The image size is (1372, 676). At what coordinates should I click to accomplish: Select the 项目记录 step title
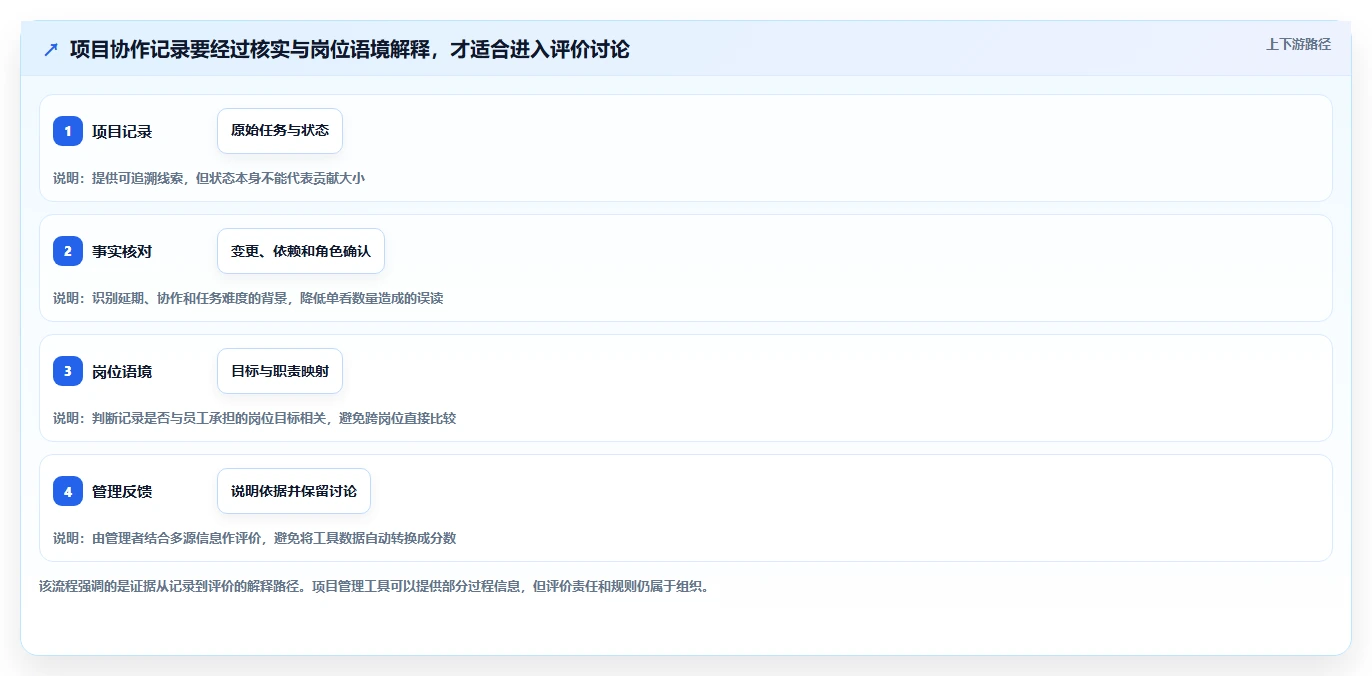(x=122, y=131)
